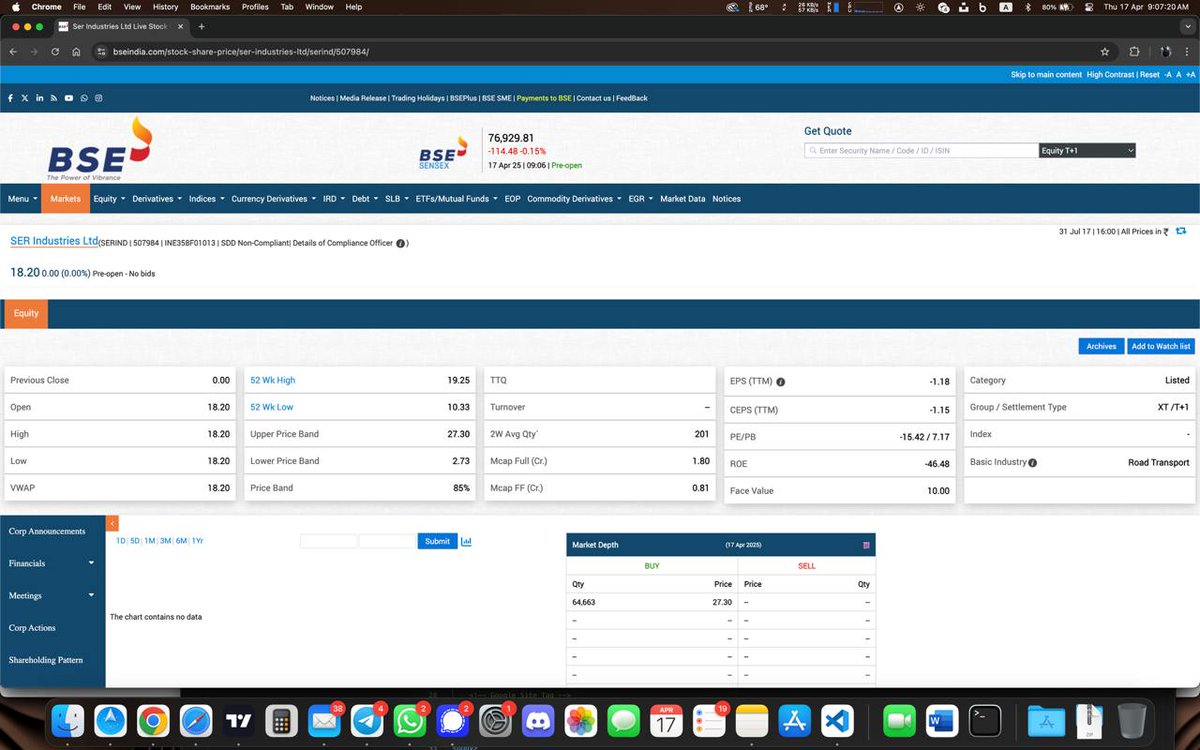The width and height of the screenshot is (1200, 750).
Task: Click the Archives button
Action: [x=1101, y=346]
